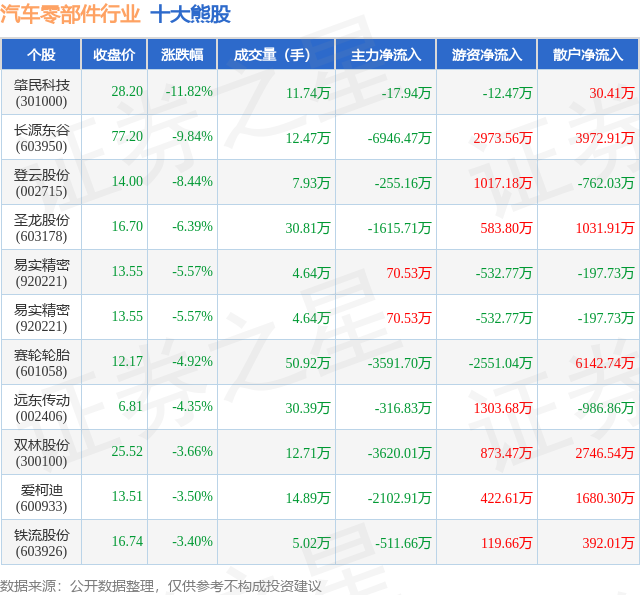
Task: Click 赛轮轮胎's 6142.74万 retail inflow cell
Action: click(x=604, y=363)
